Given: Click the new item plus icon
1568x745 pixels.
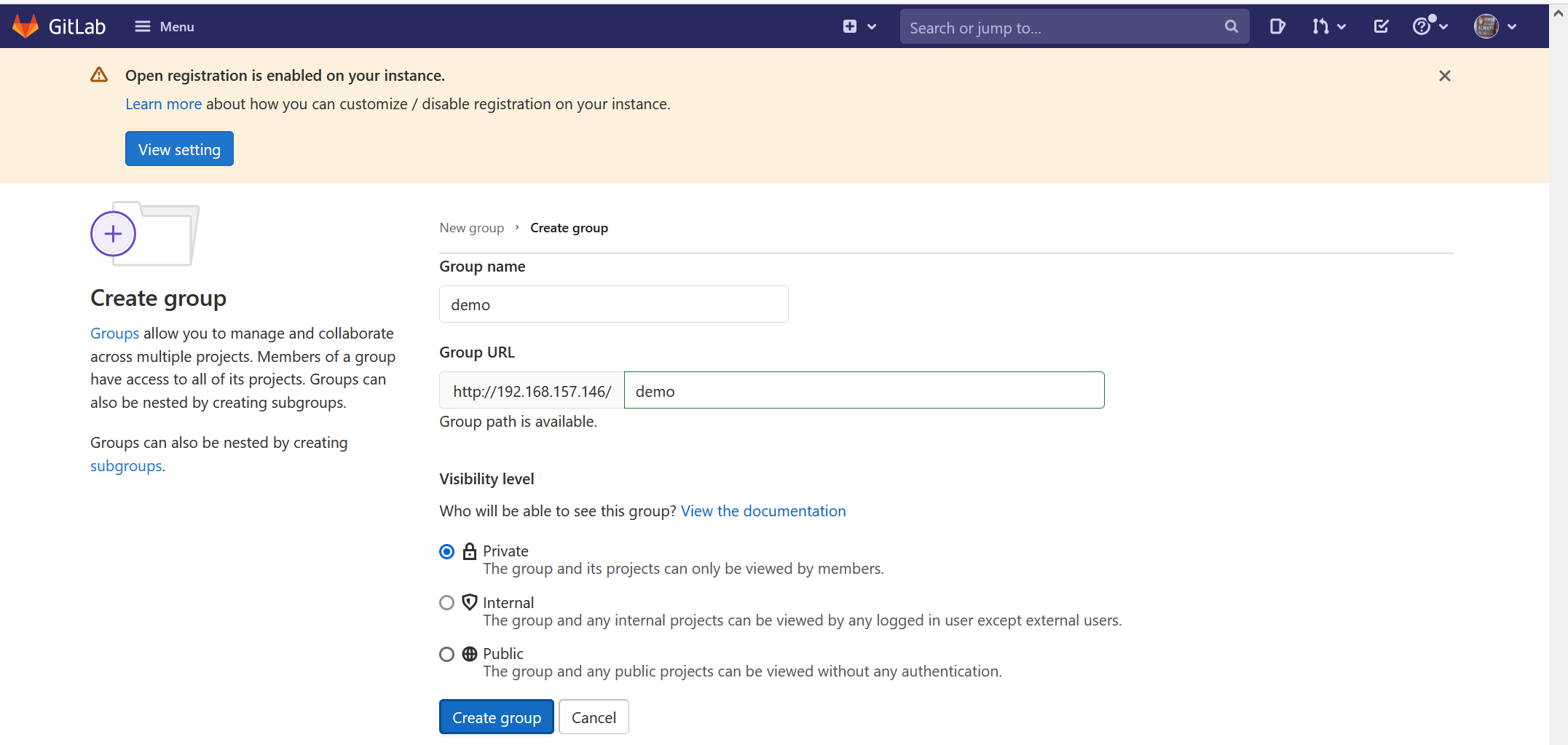Looking at the screenshot, I should click(x=850, y=25).
